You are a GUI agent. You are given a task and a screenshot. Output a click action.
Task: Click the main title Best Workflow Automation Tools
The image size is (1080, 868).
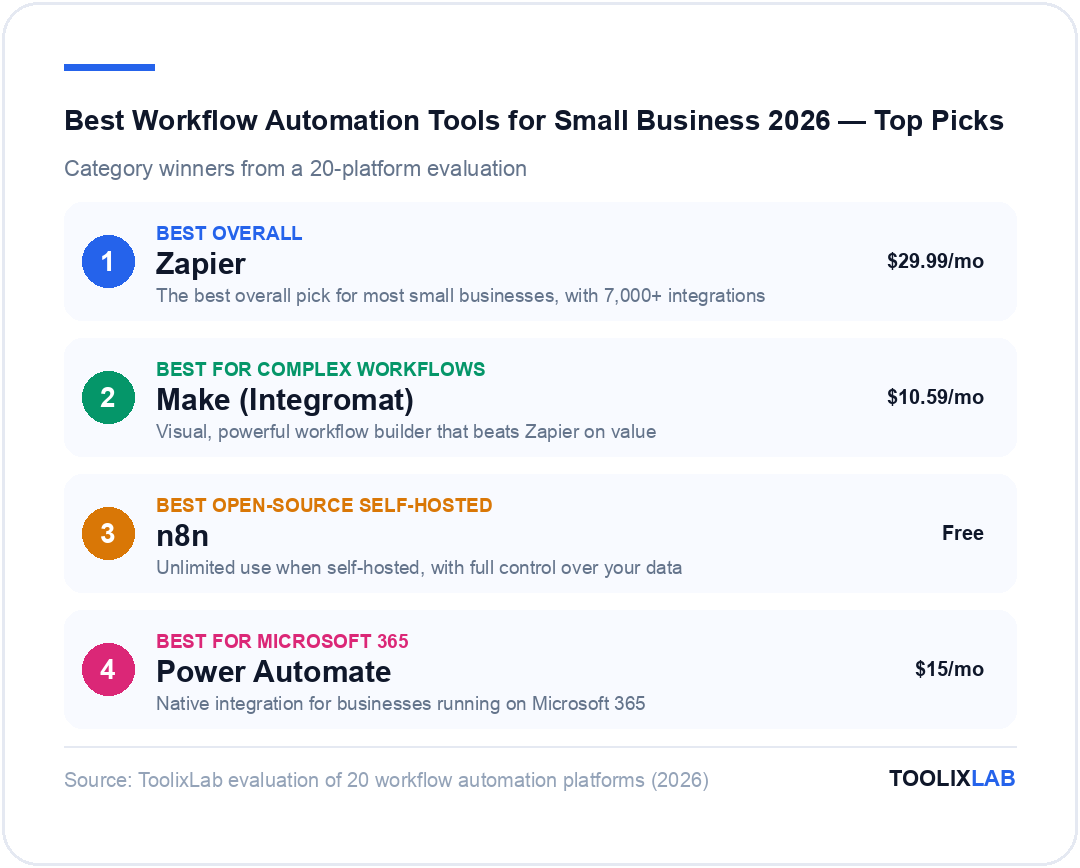click(x=534, y=121)
